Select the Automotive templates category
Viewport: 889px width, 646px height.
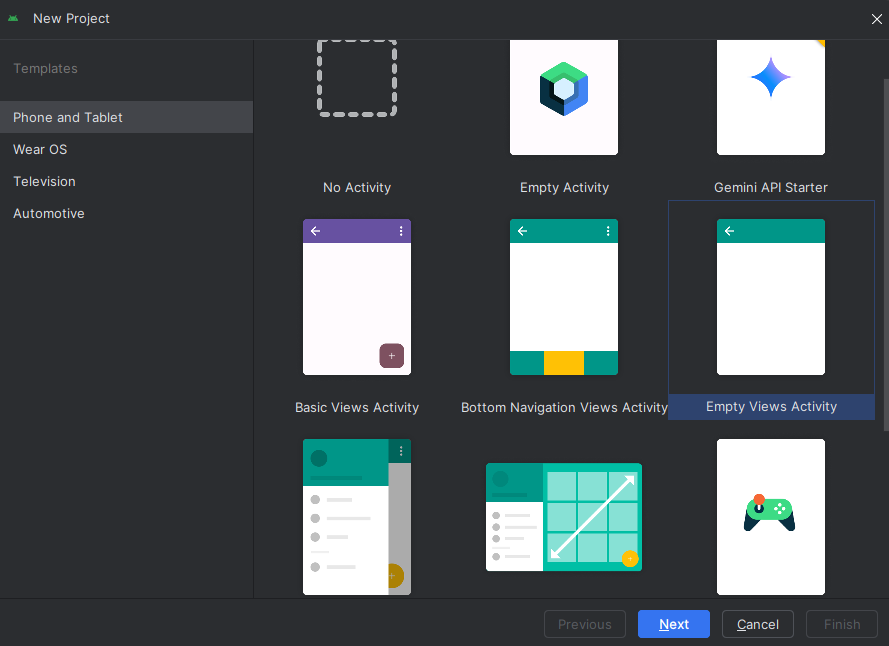coord(48,213)
